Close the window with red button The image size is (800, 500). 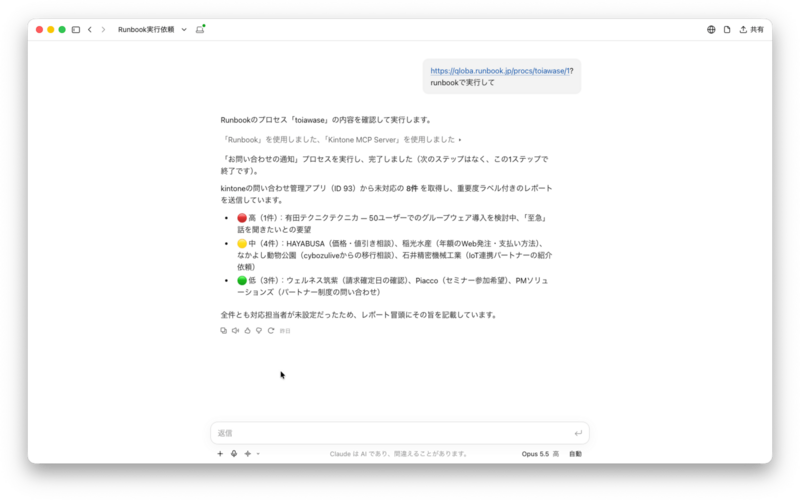(39, 30)
